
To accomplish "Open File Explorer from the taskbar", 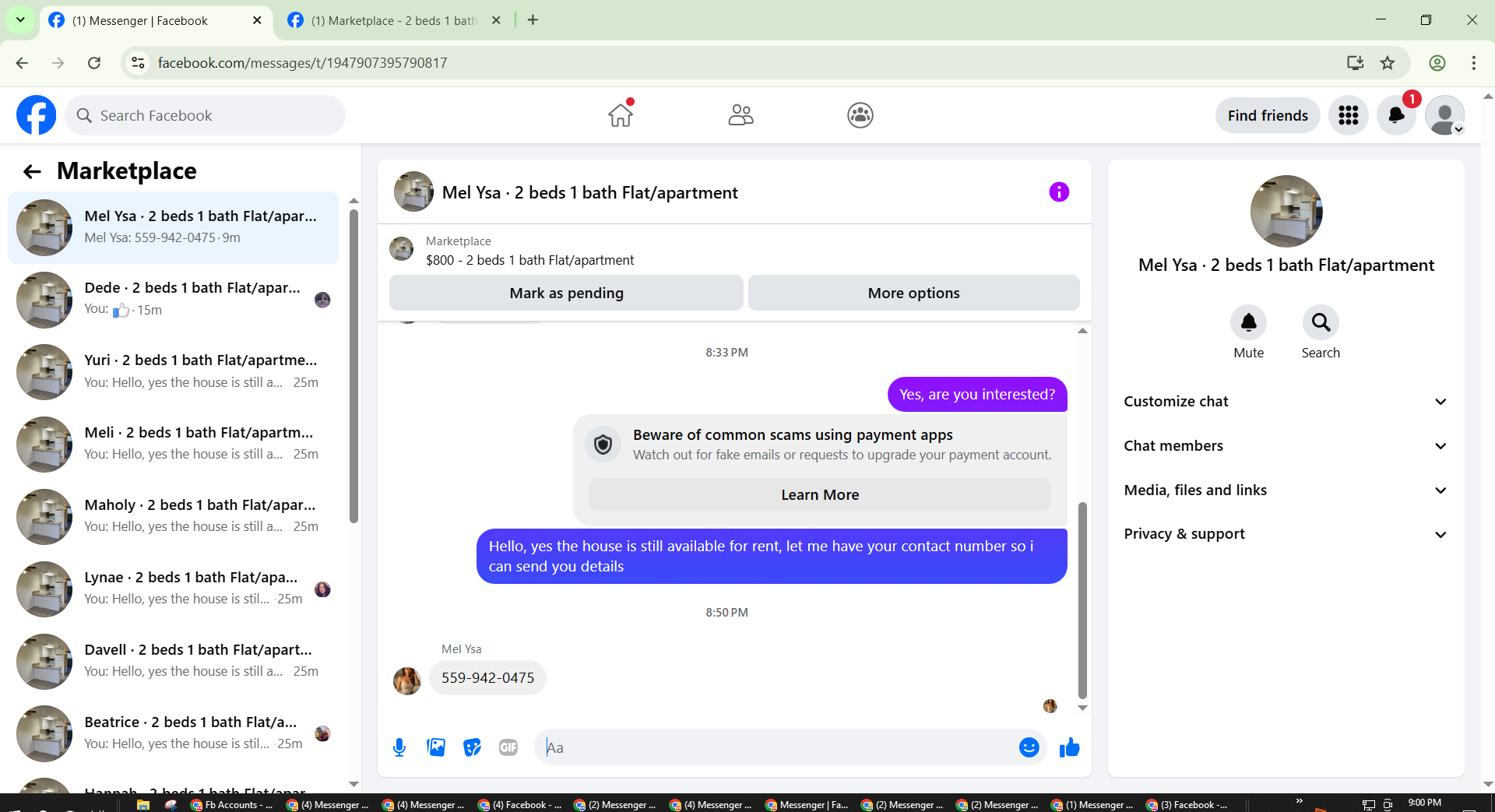I will (142, 804).
